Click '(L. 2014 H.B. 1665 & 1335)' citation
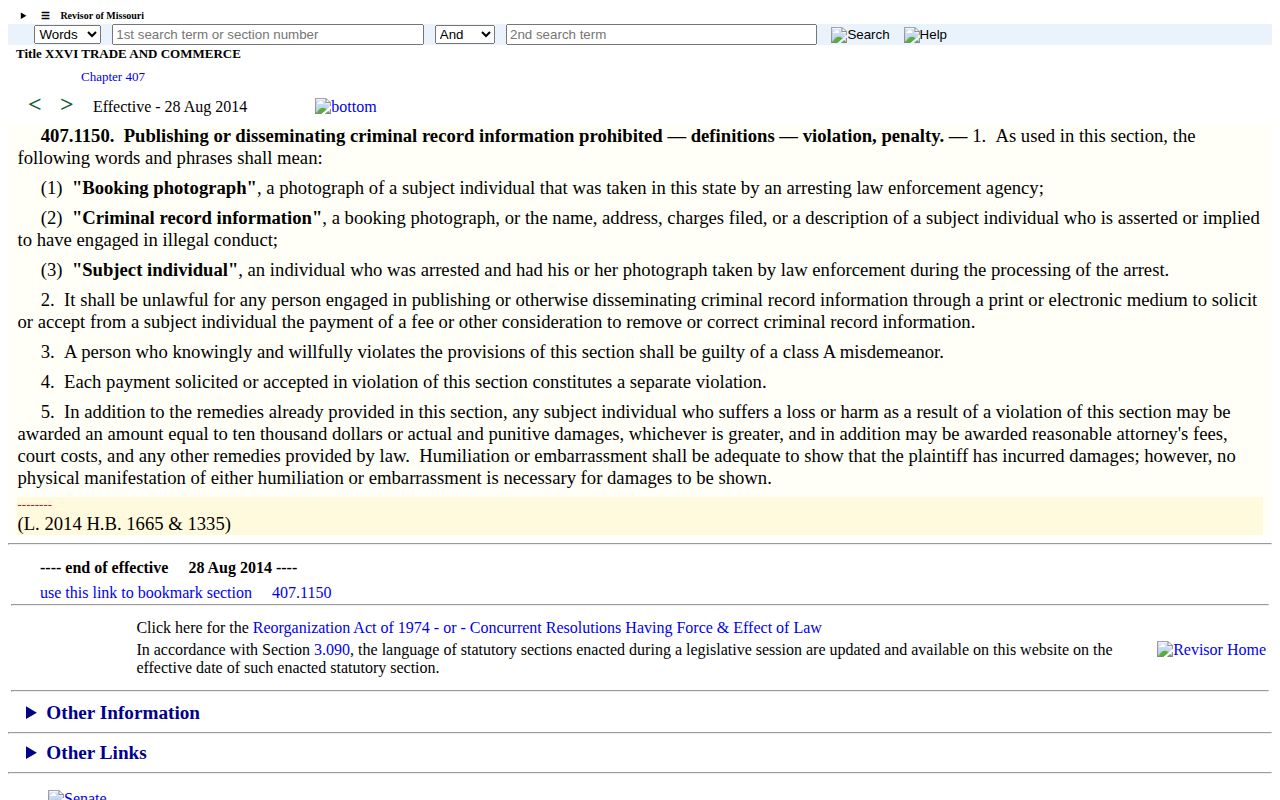Screen dimensions: 1280x800 coord(124,524)
